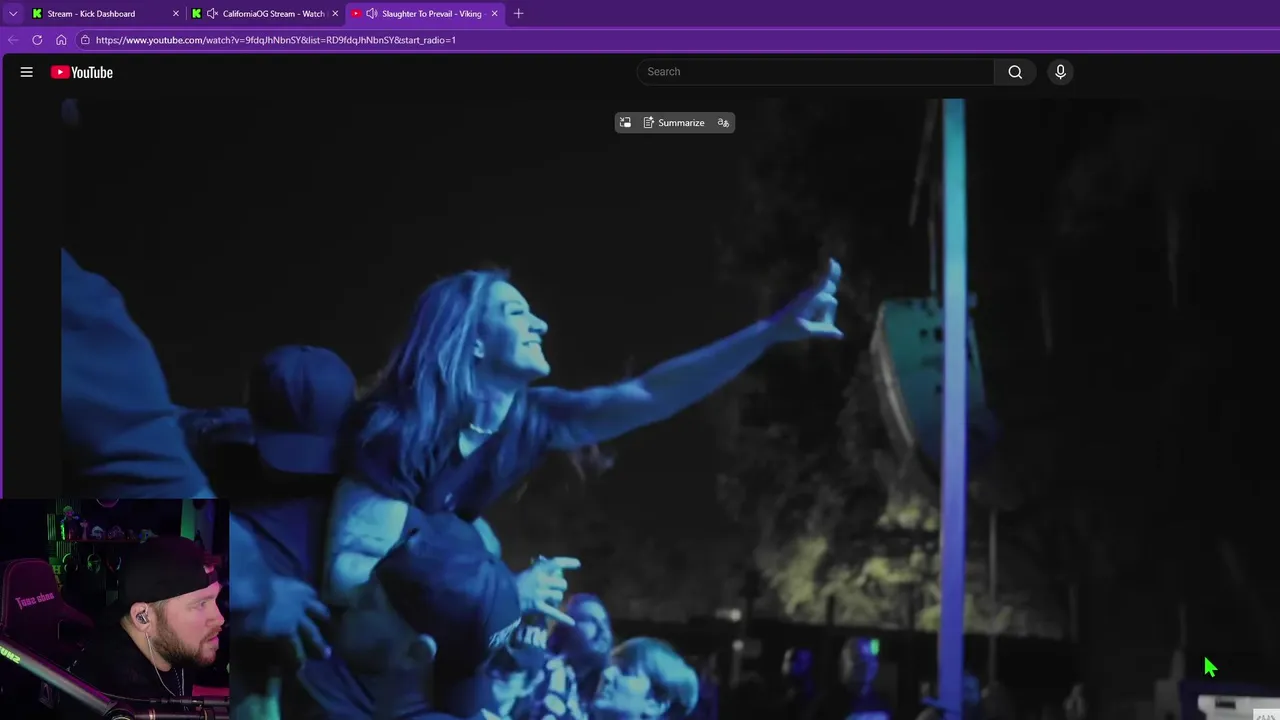
Task: Summarize the video with Summarize button
Action: pos(674,123)
